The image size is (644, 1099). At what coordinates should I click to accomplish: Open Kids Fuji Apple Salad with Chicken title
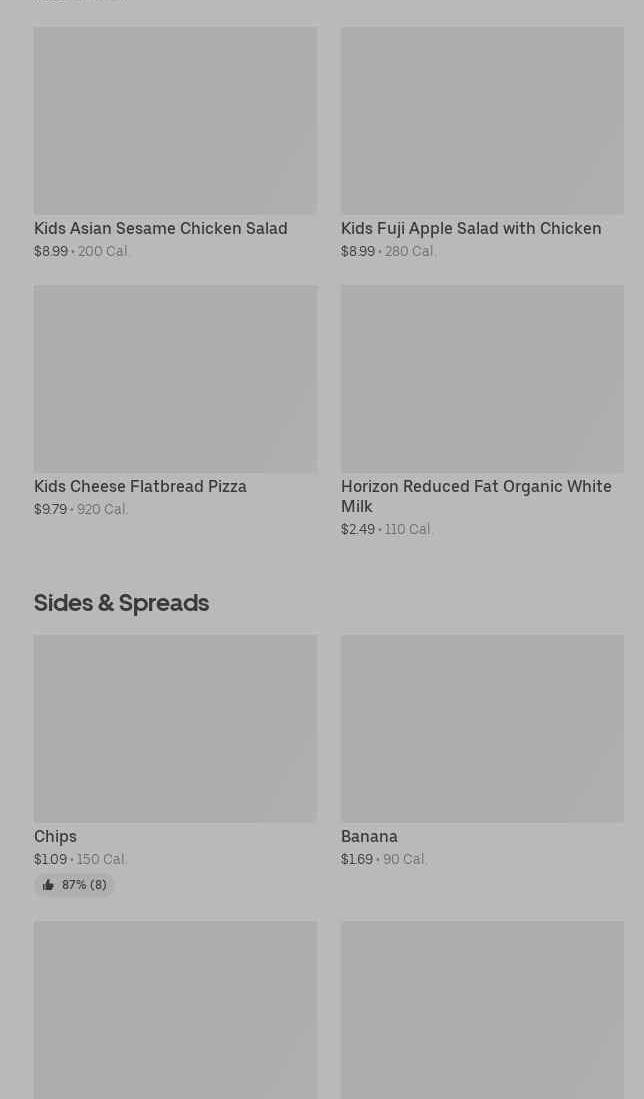(x=471, y=228)
